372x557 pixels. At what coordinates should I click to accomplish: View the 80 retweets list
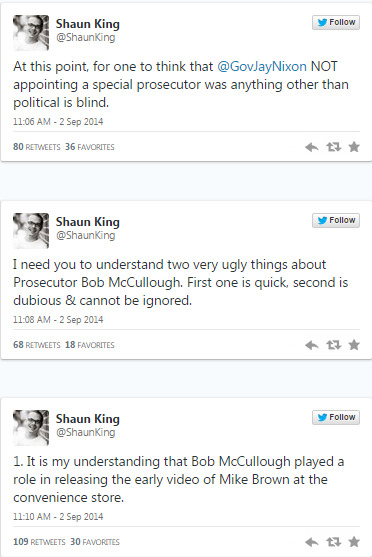37,147
